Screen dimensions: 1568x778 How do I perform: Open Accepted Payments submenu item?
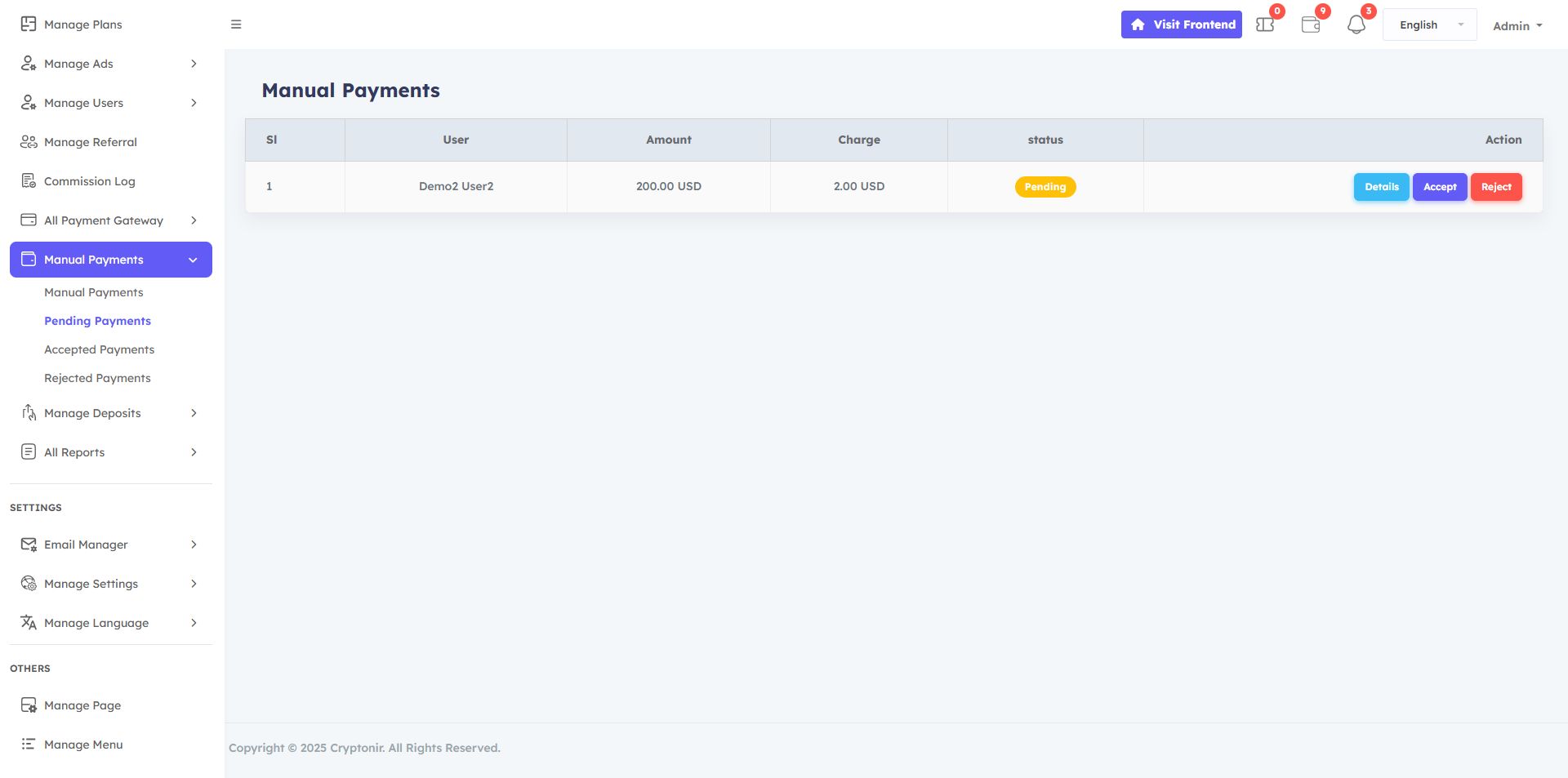tap(99, 349)
